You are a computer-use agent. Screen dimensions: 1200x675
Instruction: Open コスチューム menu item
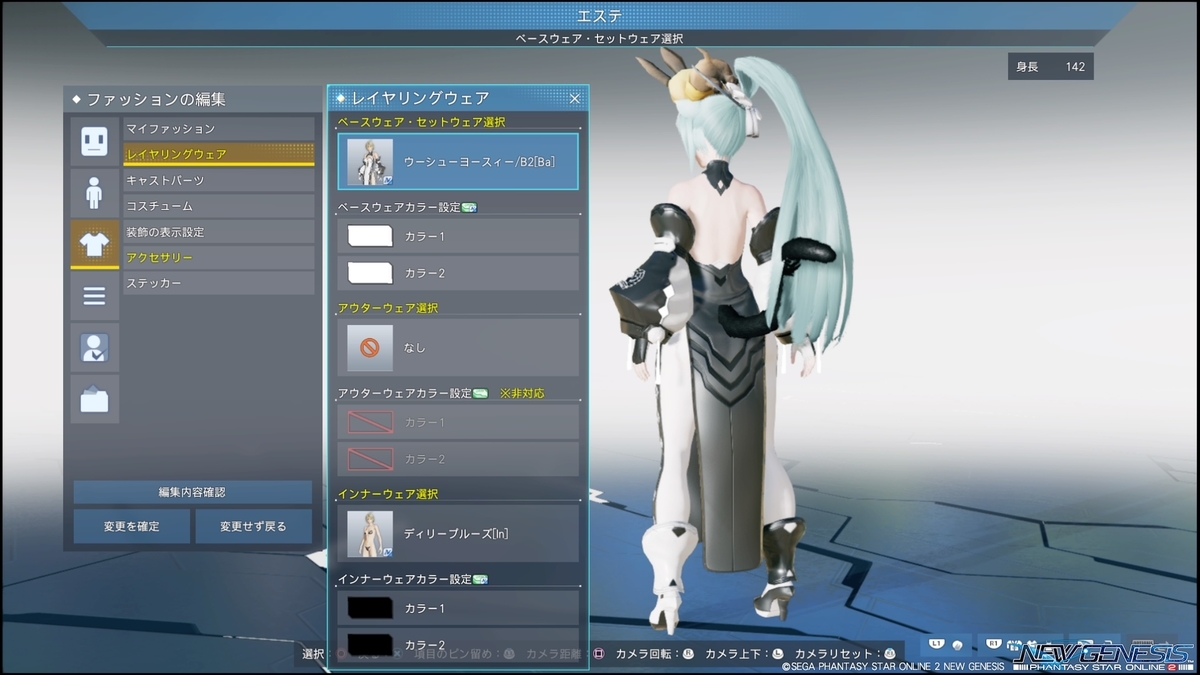point(219,206)
